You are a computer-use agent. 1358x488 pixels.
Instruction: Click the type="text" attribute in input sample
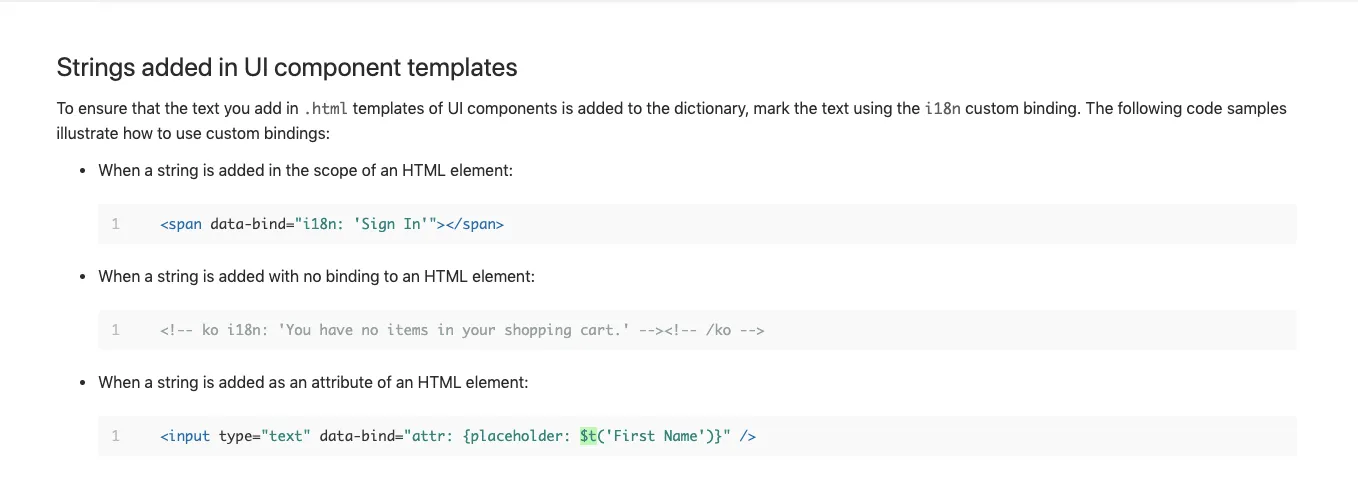tap(265, 436)
